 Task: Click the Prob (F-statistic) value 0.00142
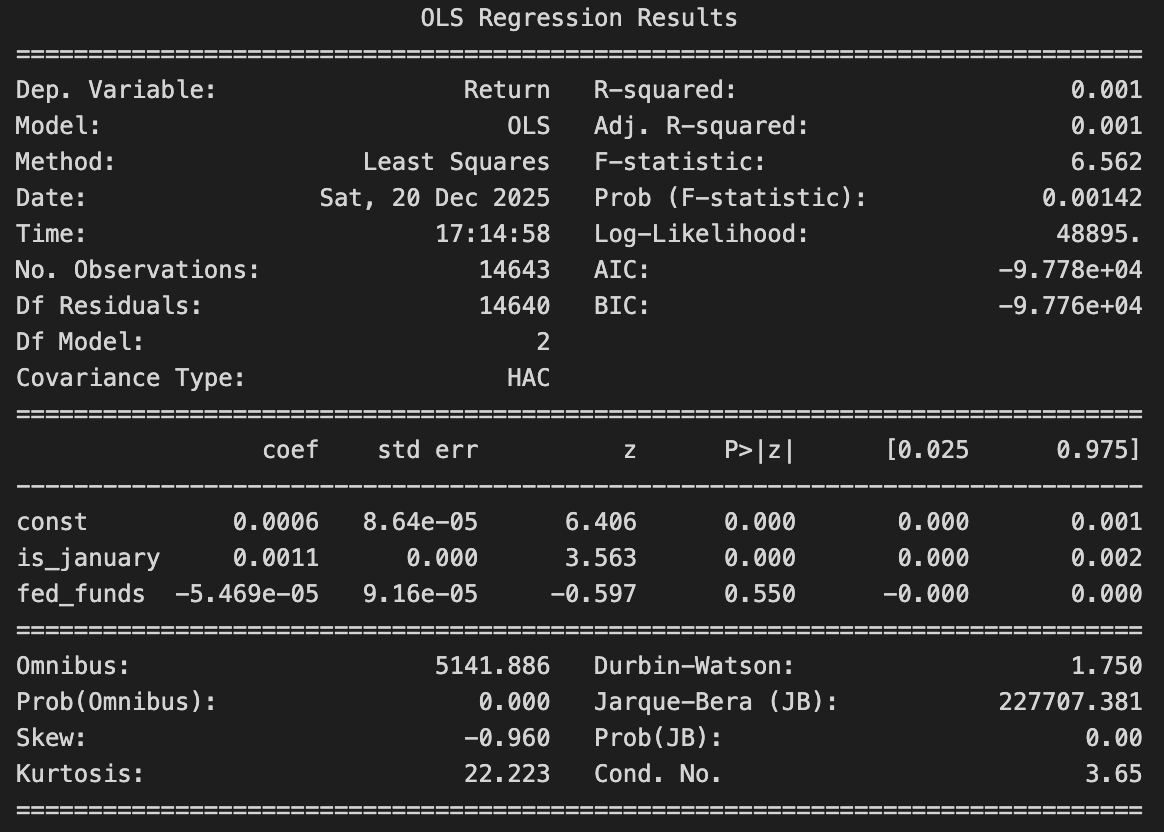pyautogui.click(x=1091, y=198)
